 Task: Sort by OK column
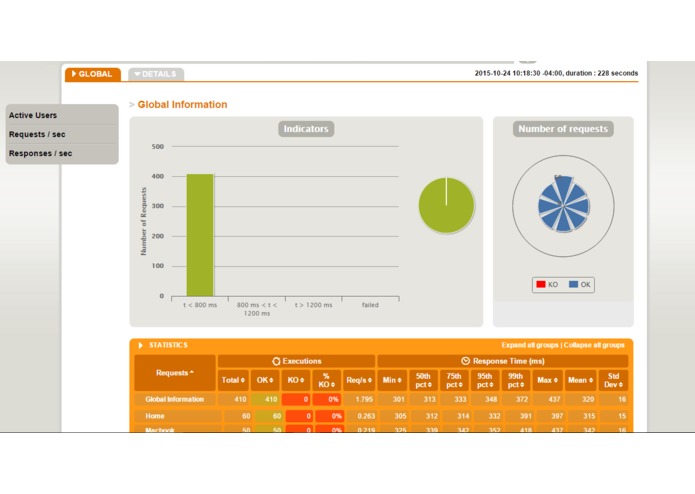(265, 380)
